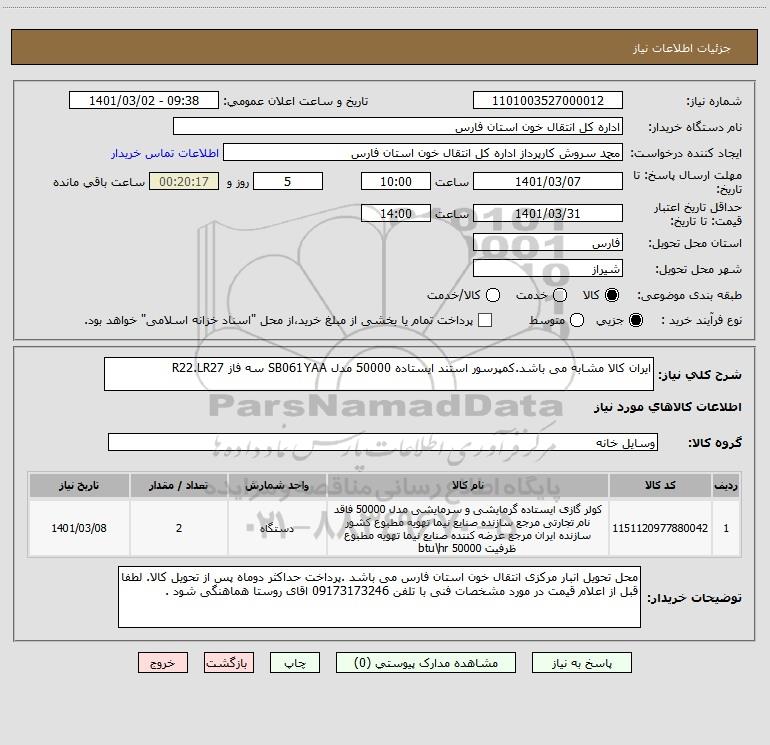Click the quantity cell showing 2

(x=179, y=528)
